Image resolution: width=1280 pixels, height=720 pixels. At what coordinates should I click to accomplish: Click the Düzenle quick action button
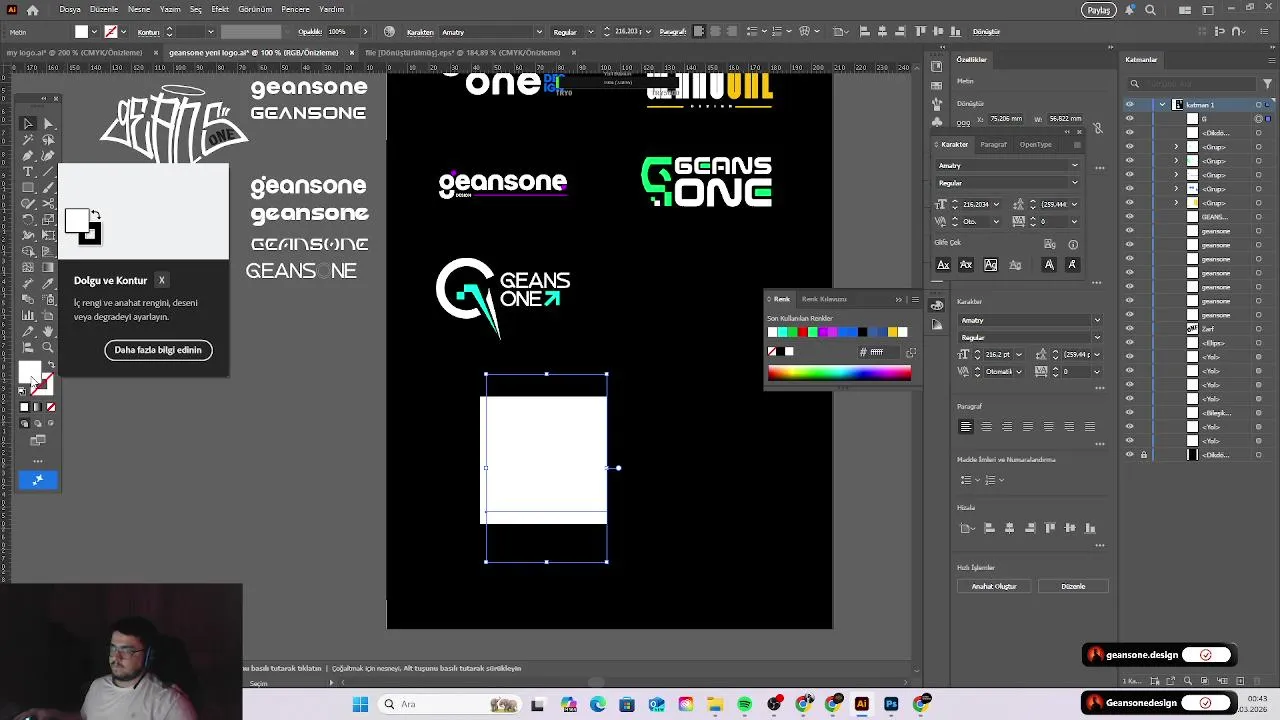[x=1073, y=586]
